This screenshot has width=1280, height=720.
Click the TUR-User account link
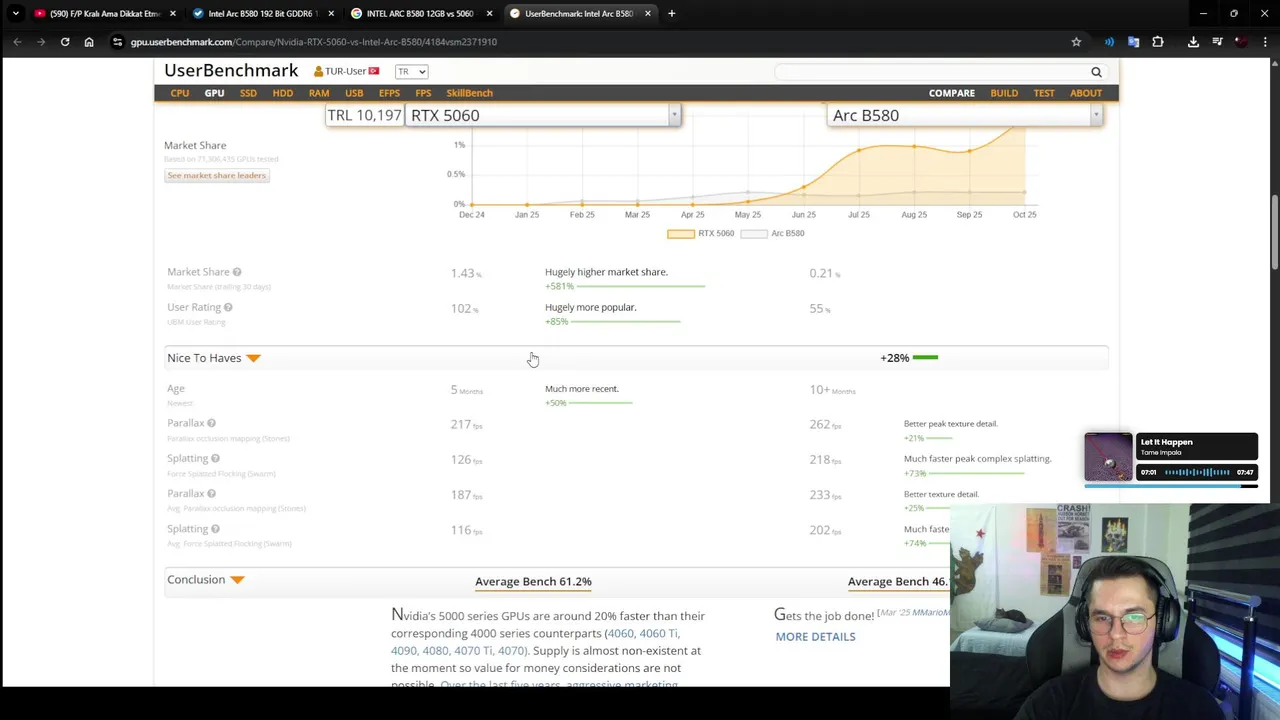345,72
